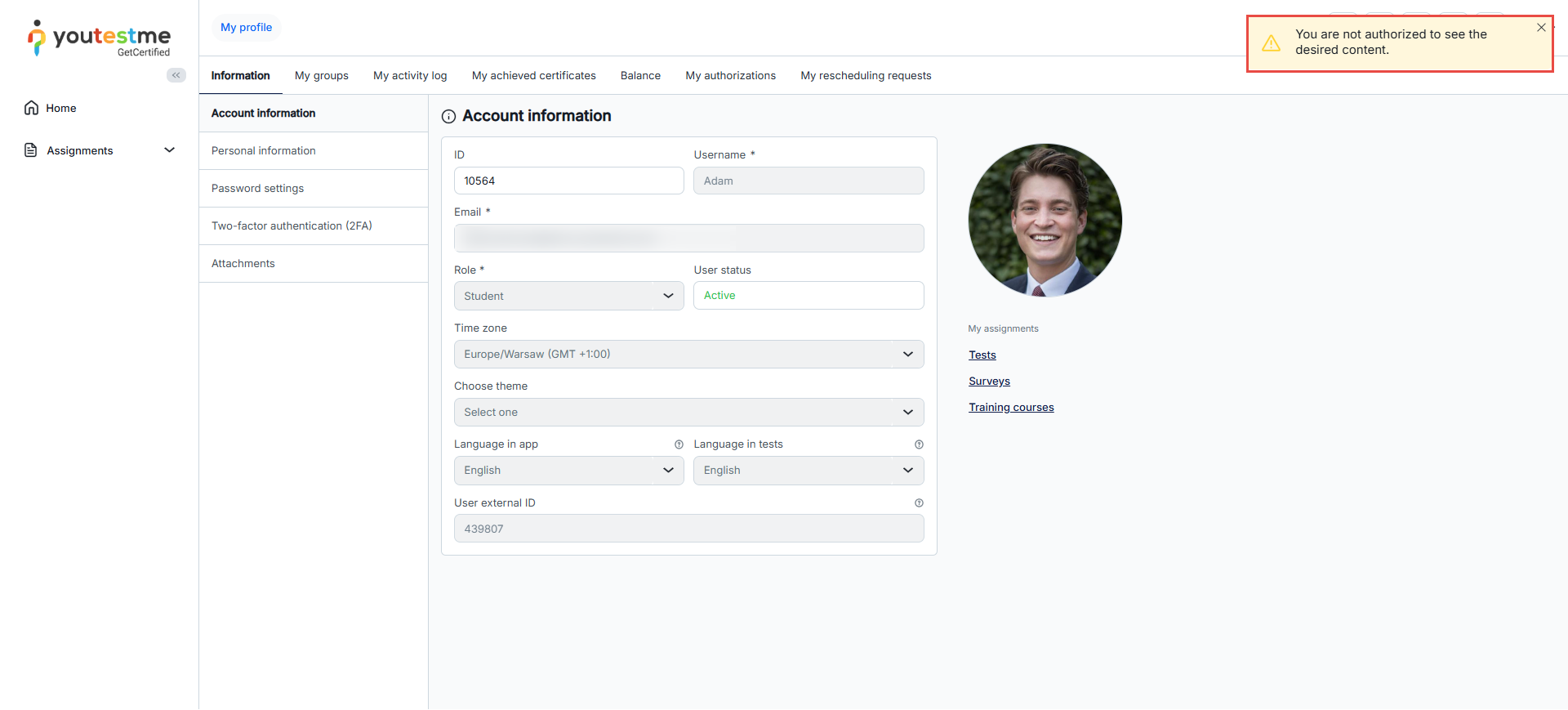The height and width of the screenshot is (710, 1568).
Task: Switch to My activity log tab
Action: [x=410, y=76]
